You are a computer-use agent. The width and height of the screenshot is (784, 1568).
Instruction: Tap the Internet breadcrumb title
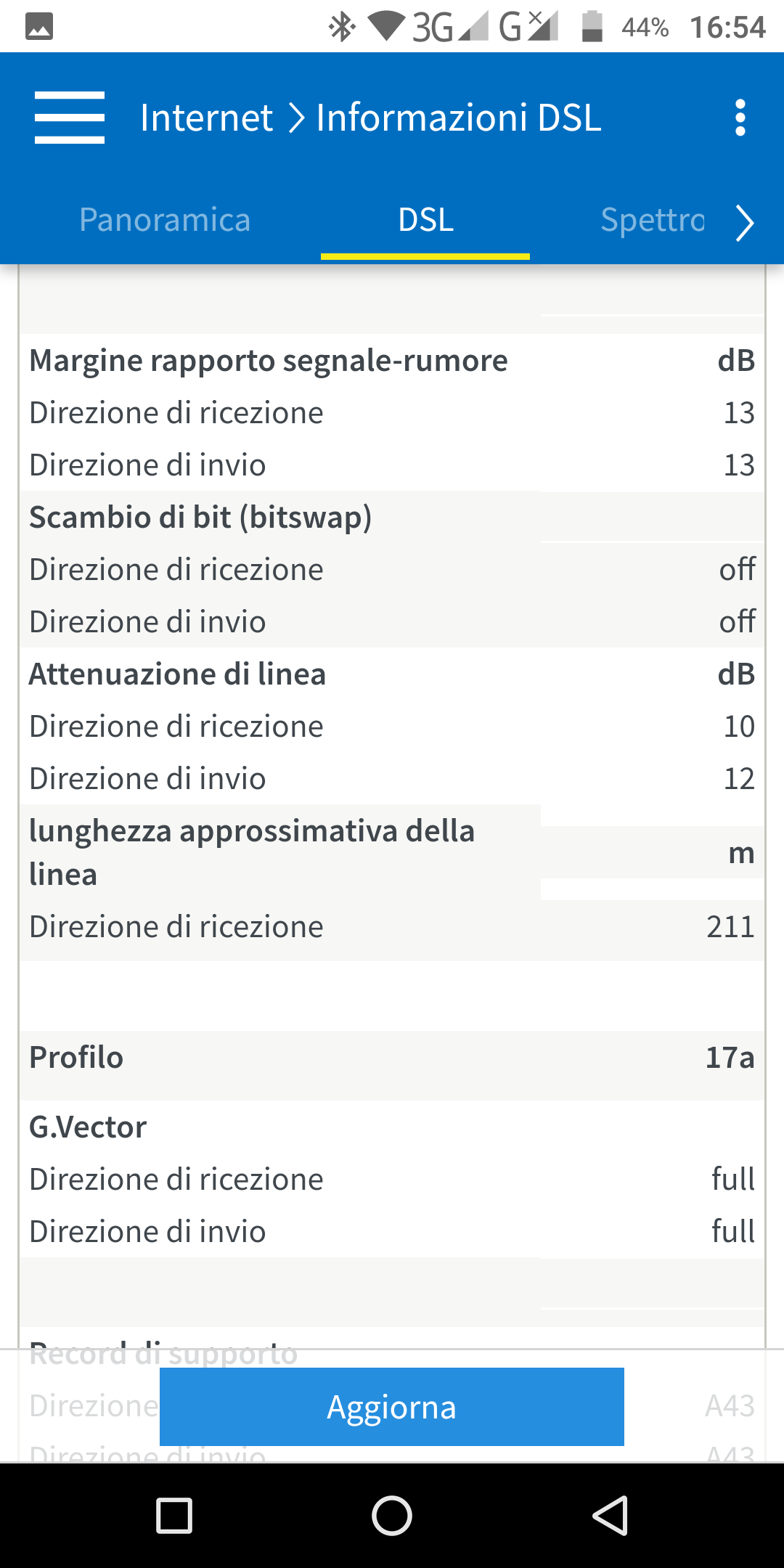pyautogui.click(x=207, y=118)
